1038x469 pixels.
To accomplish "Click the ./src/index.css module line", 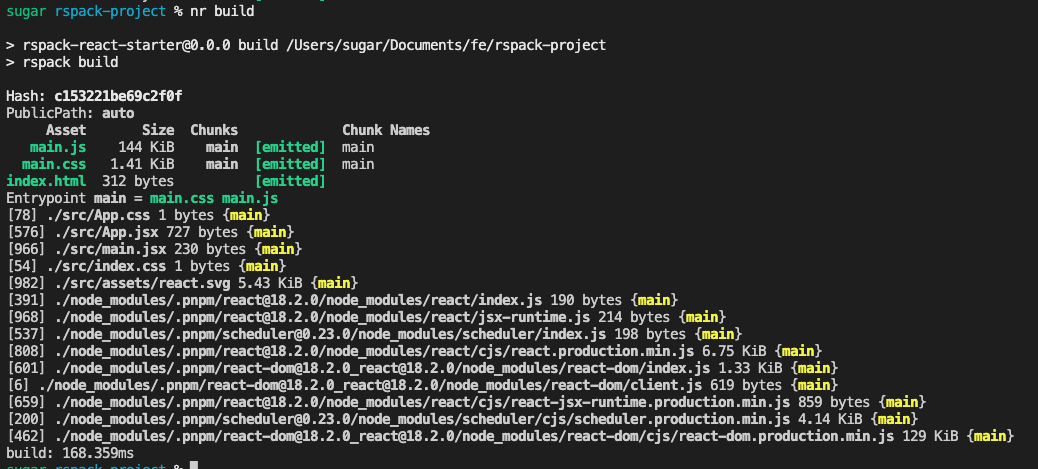I will click(146, 266).
